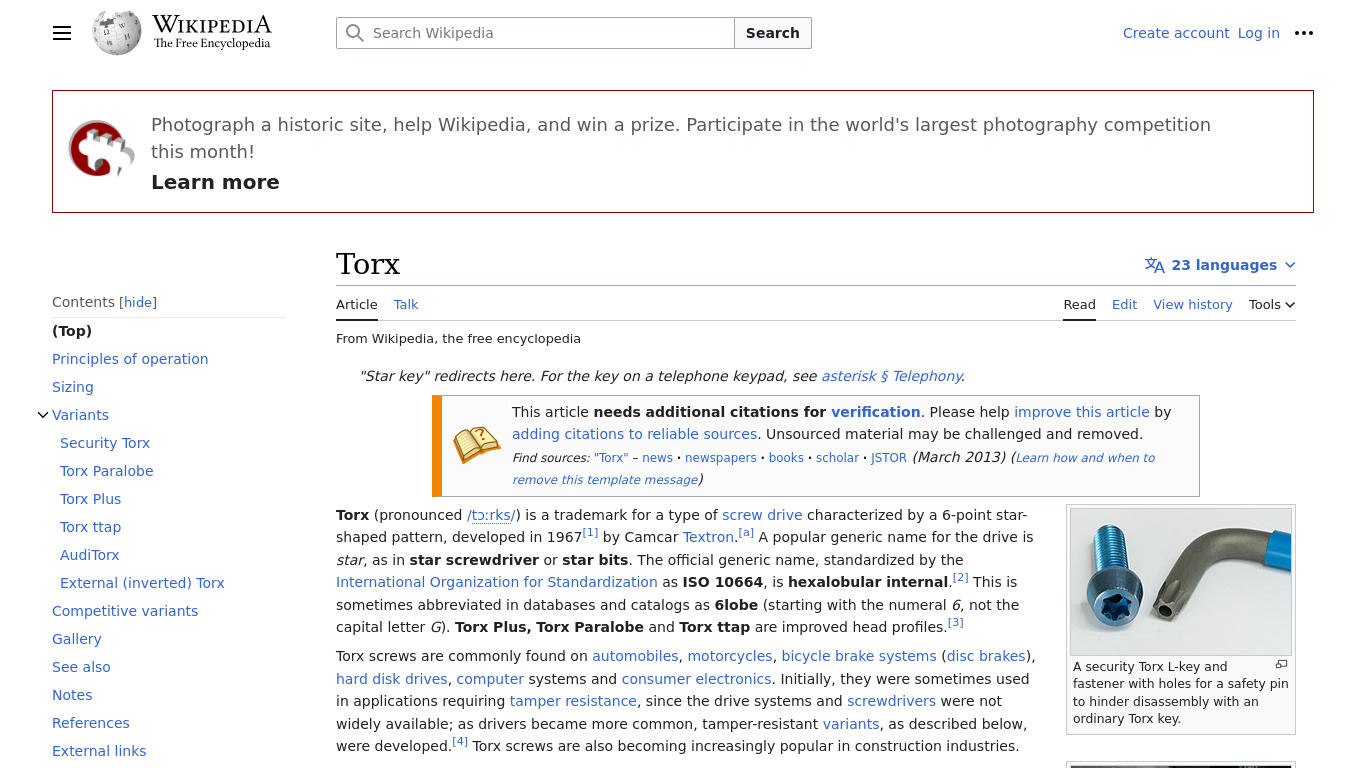Screen dimensions: 1366x768
Task: Go to Security Torx subsection
Action: (x=105, y=443)
